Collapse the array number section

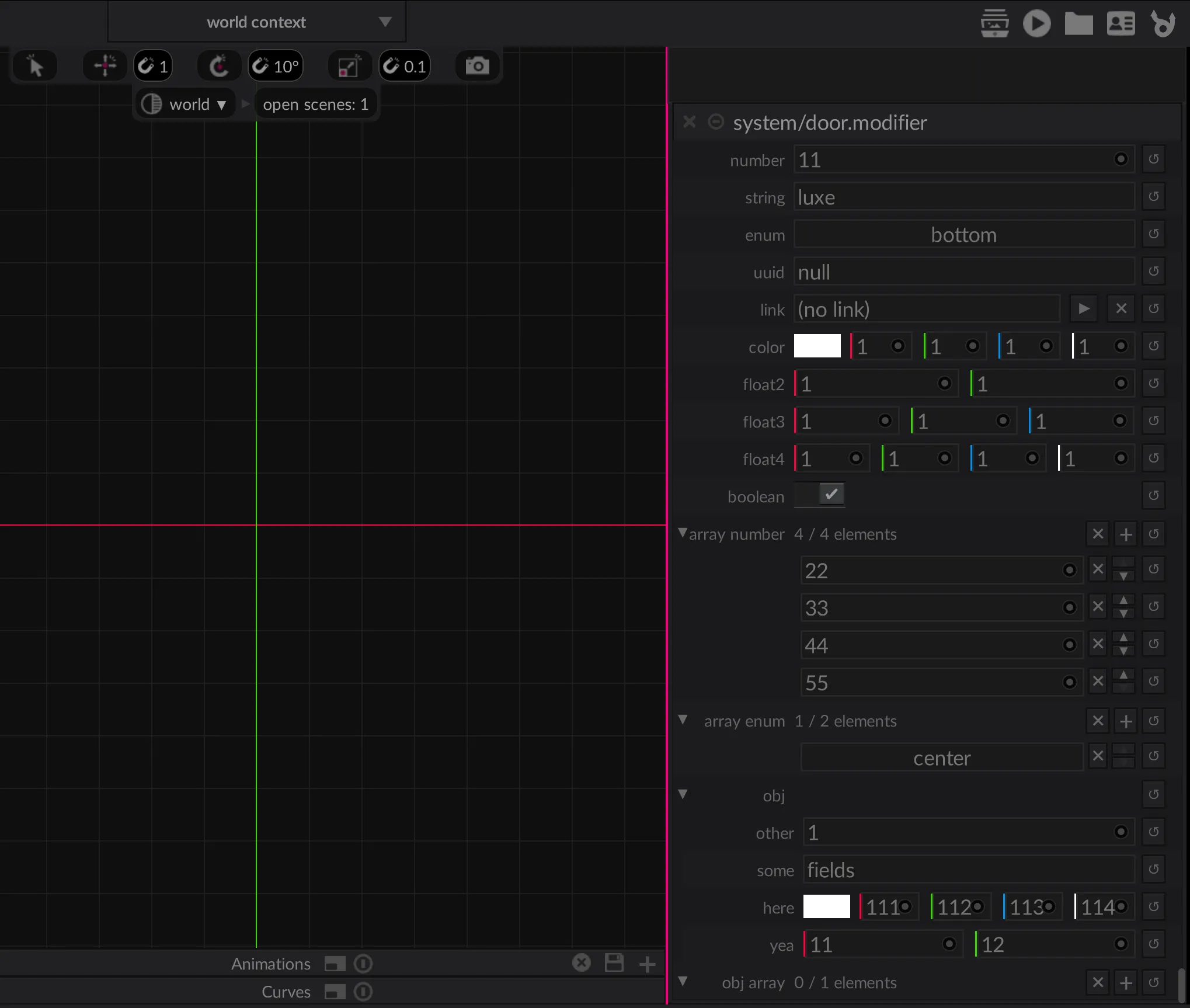(x=683, y=533)
